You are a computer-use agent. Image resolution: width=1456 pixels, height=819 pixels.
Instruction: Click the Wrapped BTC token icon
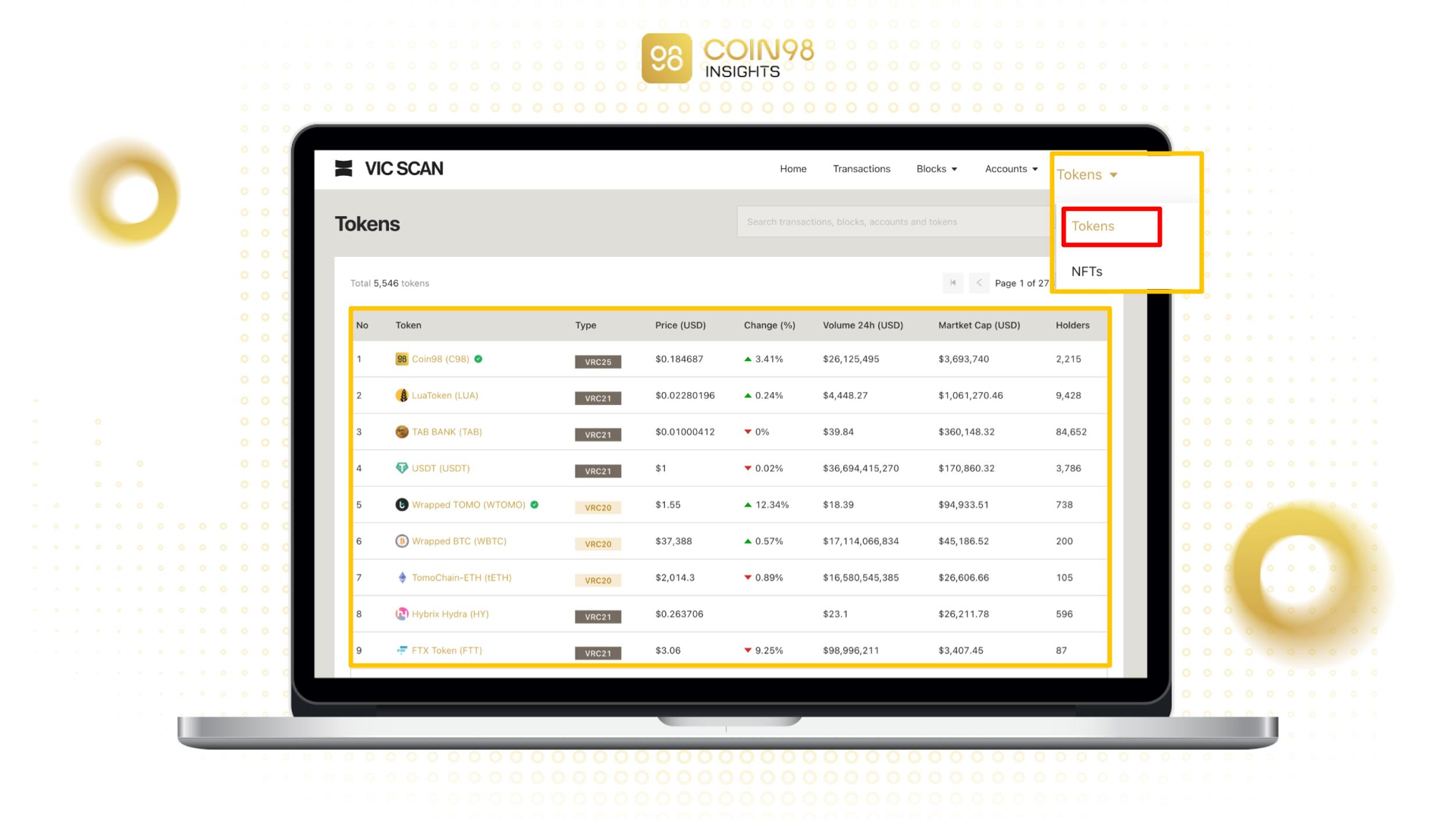click(402, 541)
